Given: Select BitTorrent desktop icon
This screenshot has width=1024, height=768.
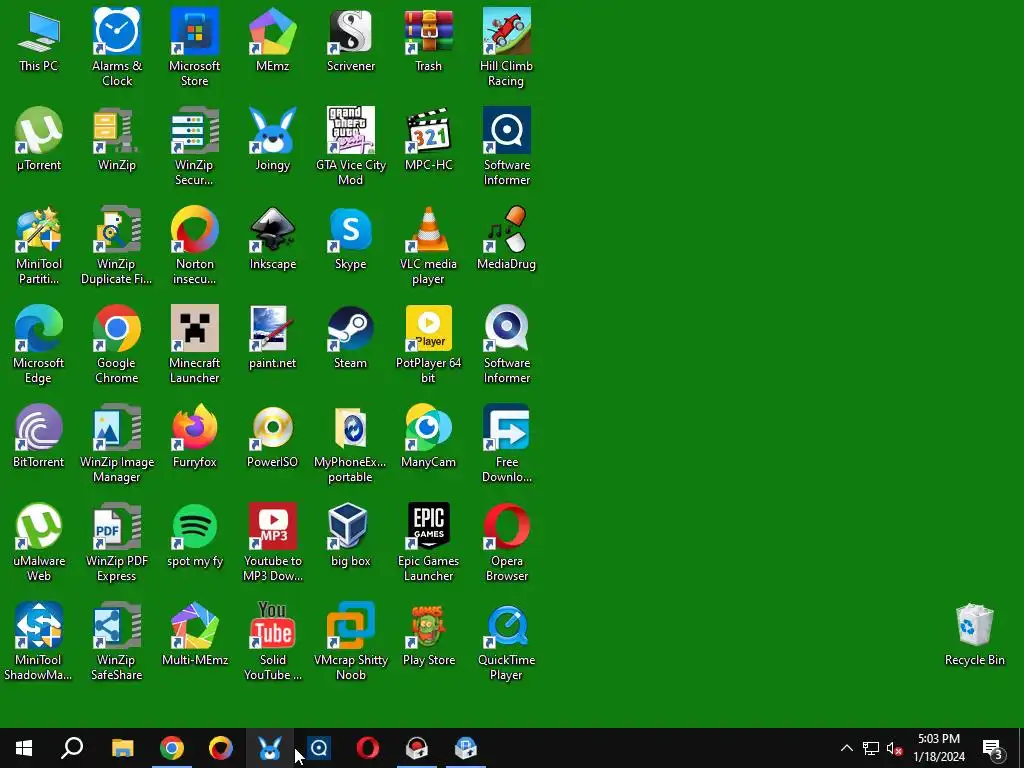Looking at the screenshot, I should coord(39,436).
